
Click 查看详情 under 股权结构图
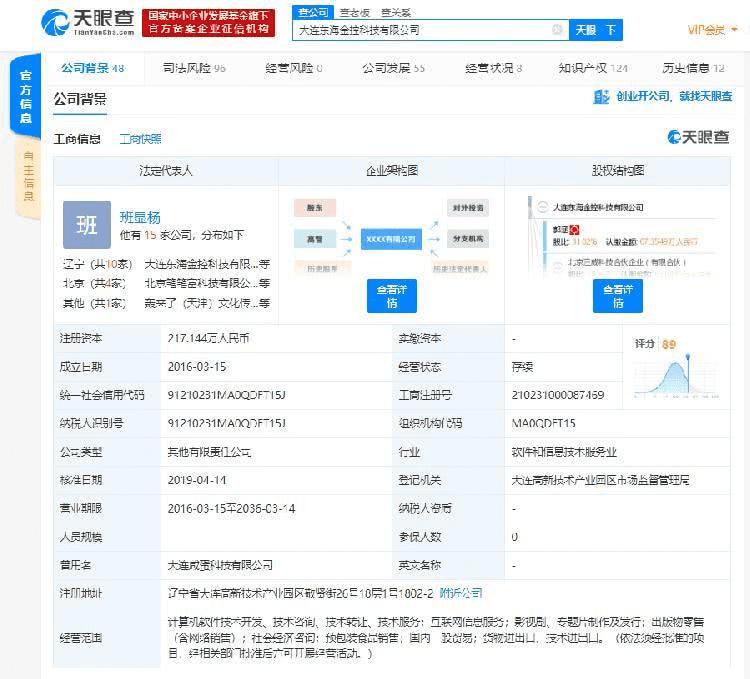coord(618,296)
